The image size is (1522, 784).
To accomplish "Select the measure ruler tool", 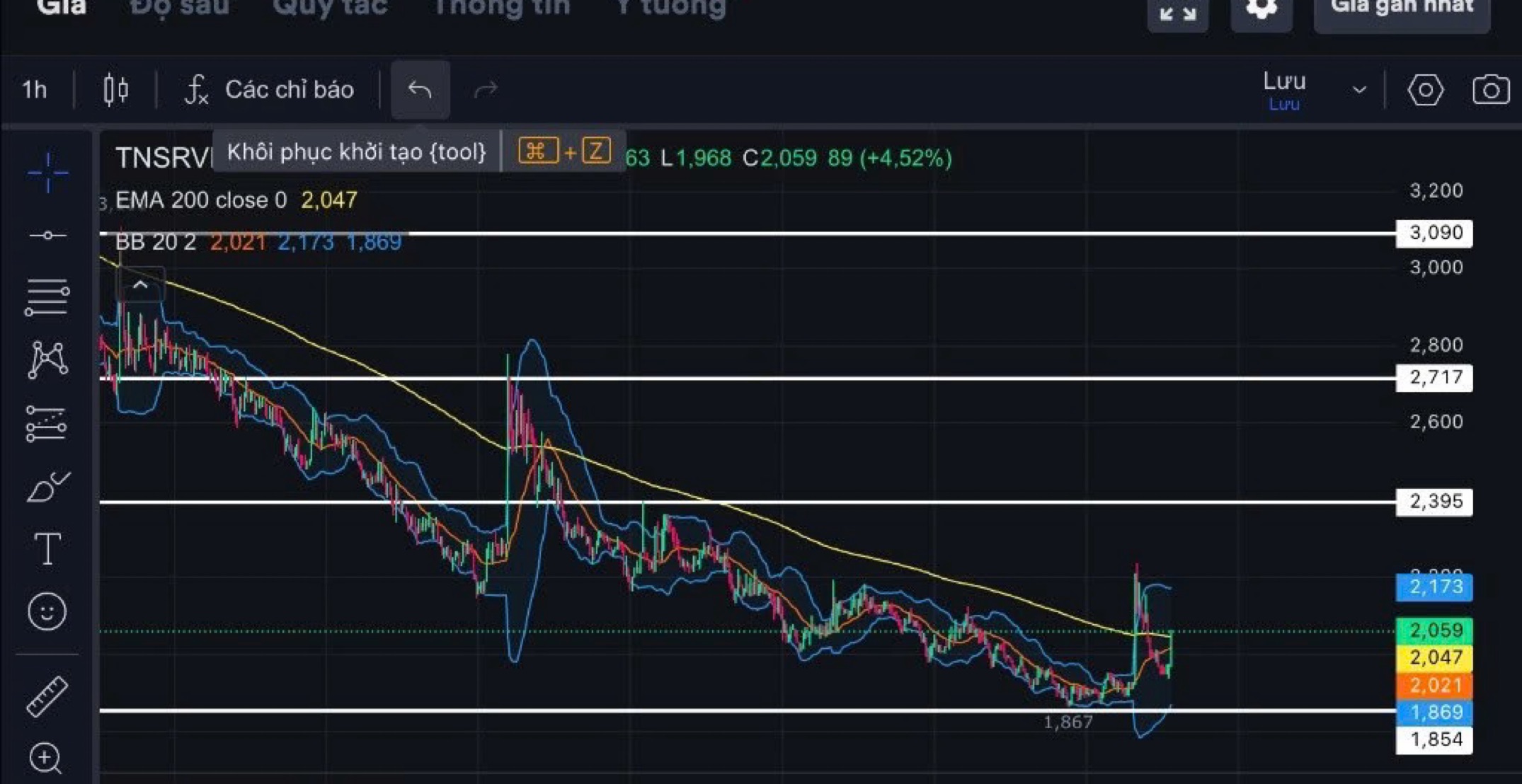I will (47, 713).
